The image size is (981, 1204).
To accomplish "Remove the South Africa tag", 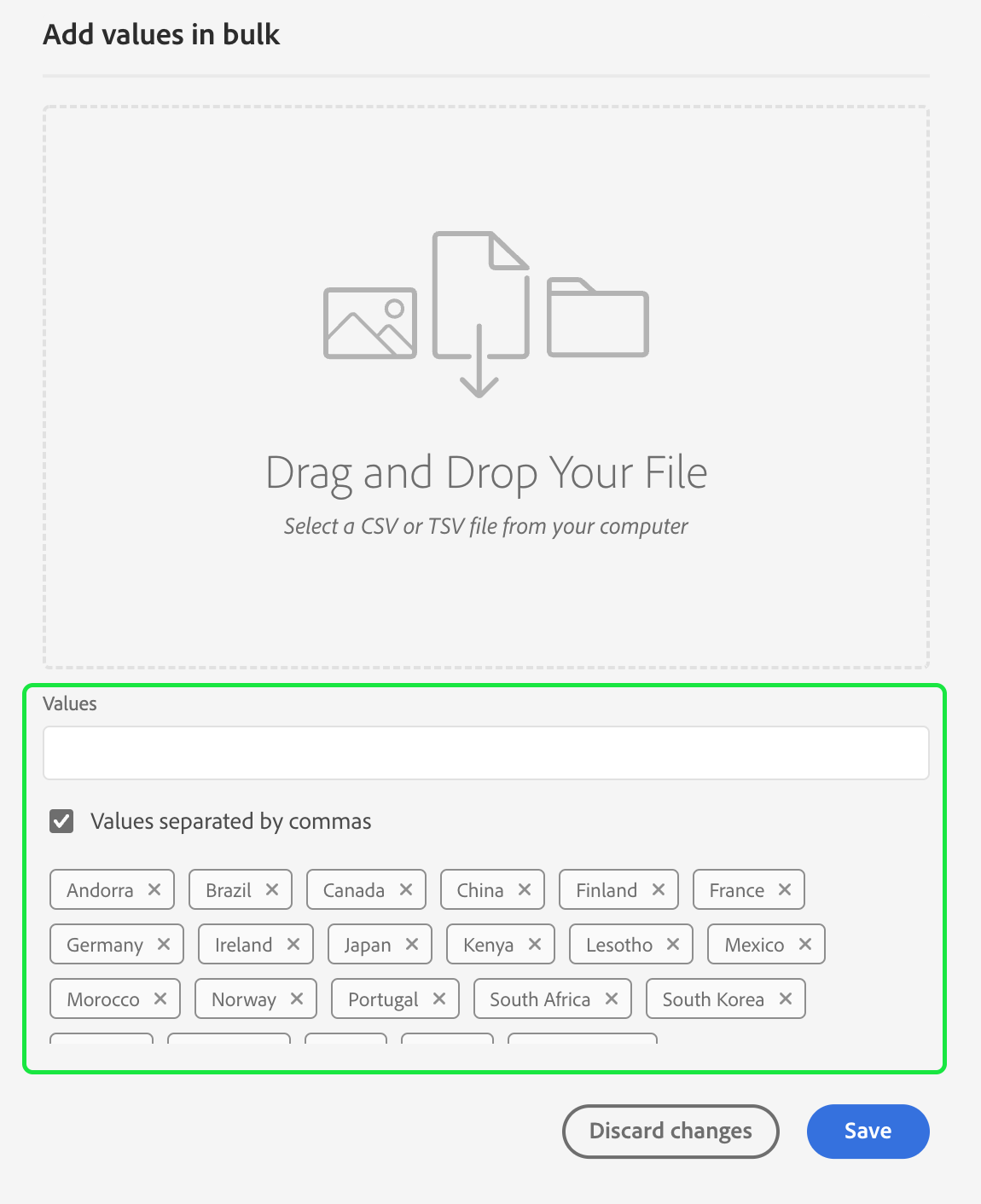I will [x=612, y=999].
